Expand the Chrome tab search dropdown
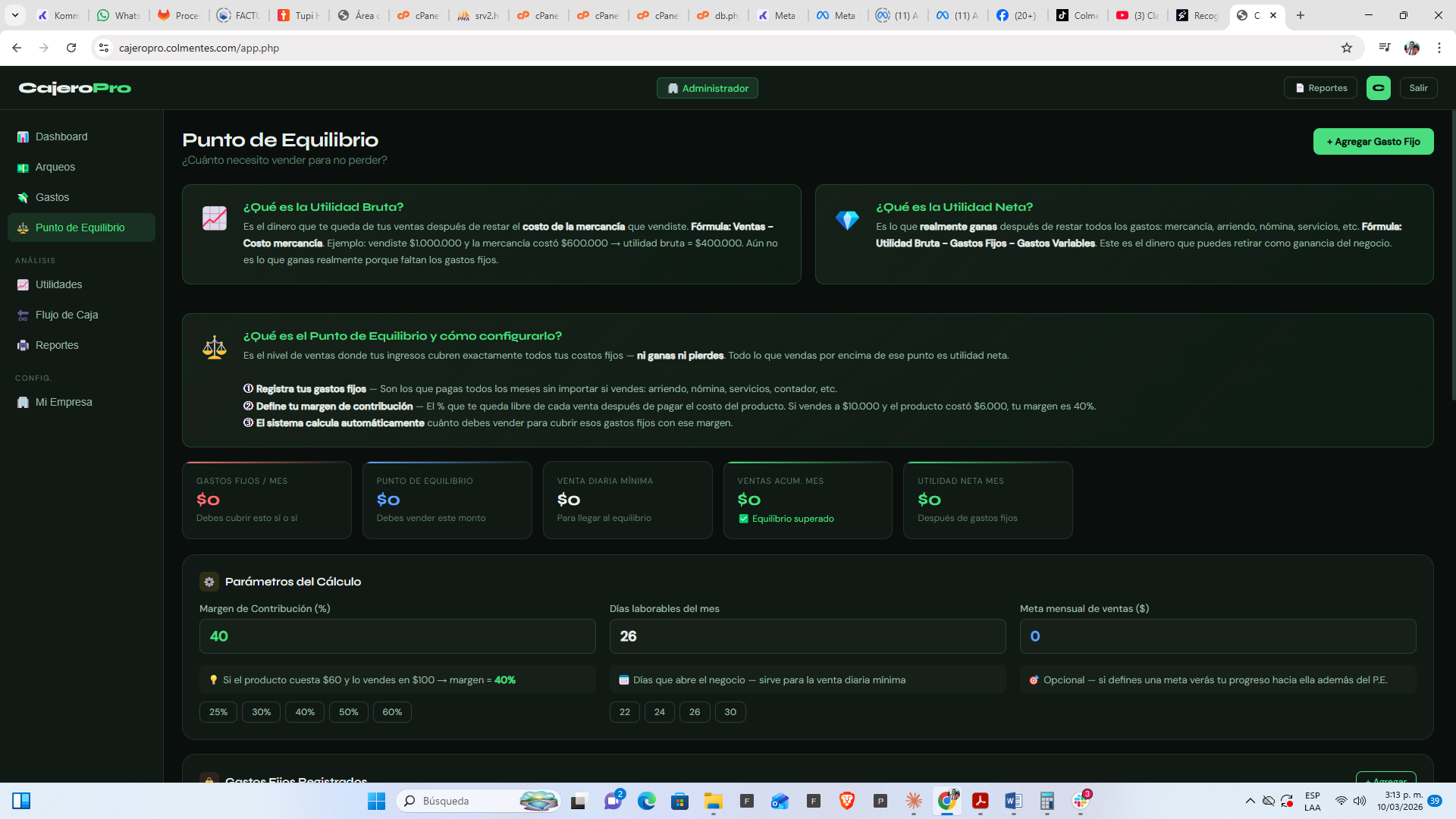Image resolution: width=1456 pixels, height=819 pixels. [x=14, y=15]
